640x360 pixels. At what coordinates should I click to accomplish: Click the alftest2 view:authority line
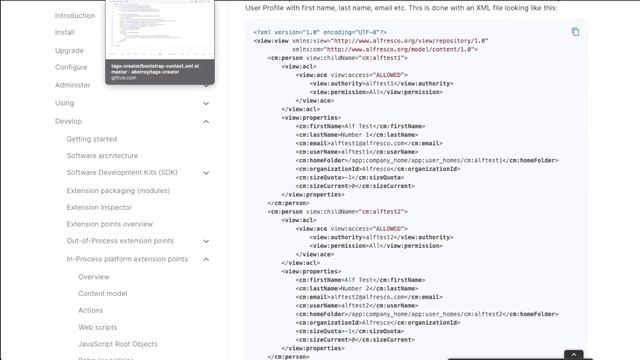point(381,237)
